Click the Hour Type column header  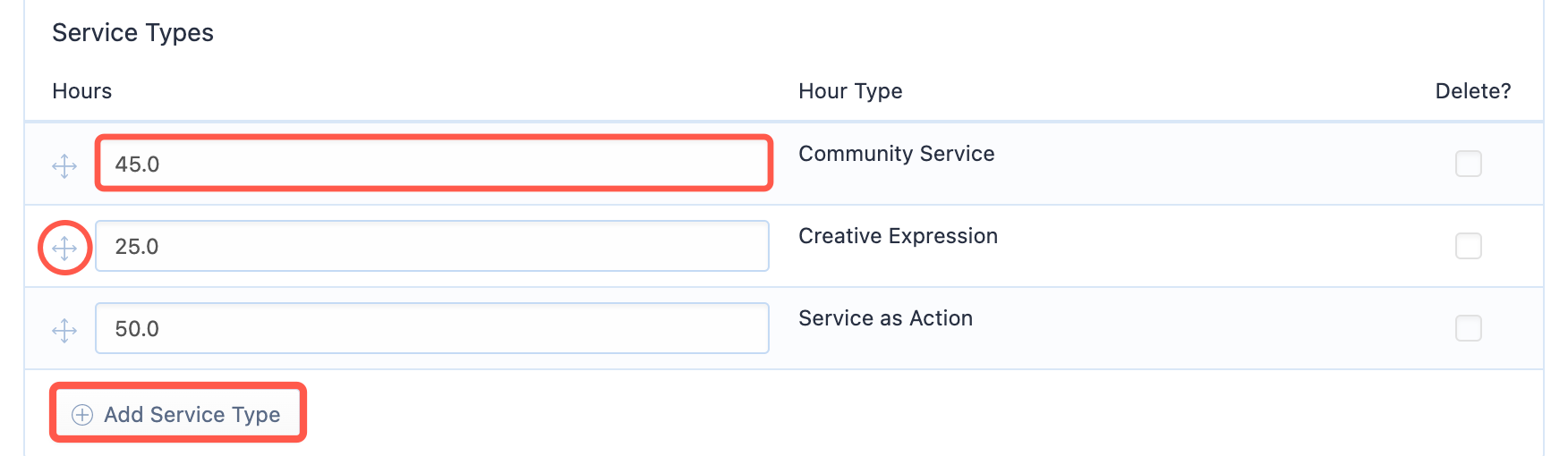point(850,91)
